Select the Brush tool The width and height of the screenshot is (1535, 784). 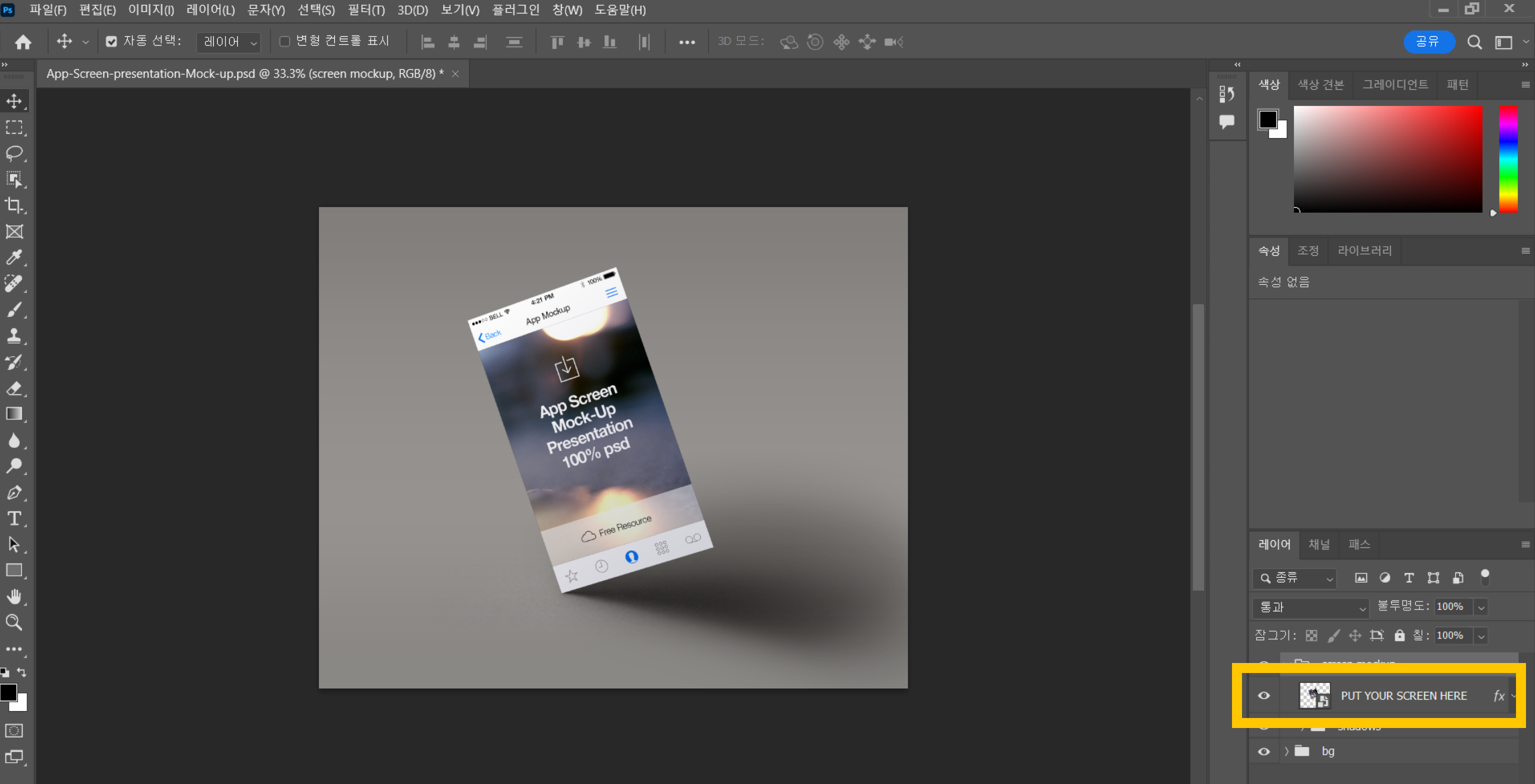14,309
